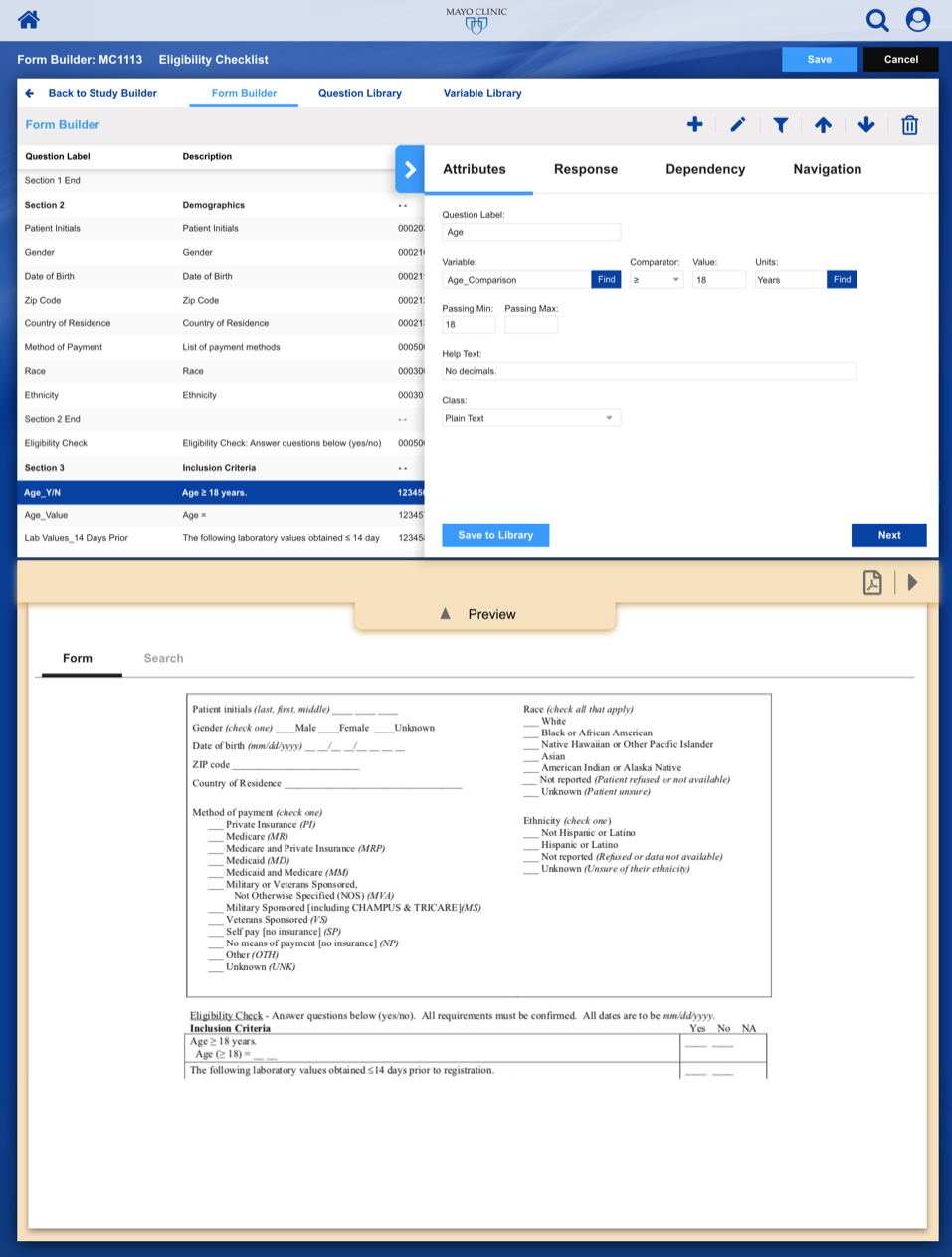Add a new item with plus icon

click(x=695, y=124)
